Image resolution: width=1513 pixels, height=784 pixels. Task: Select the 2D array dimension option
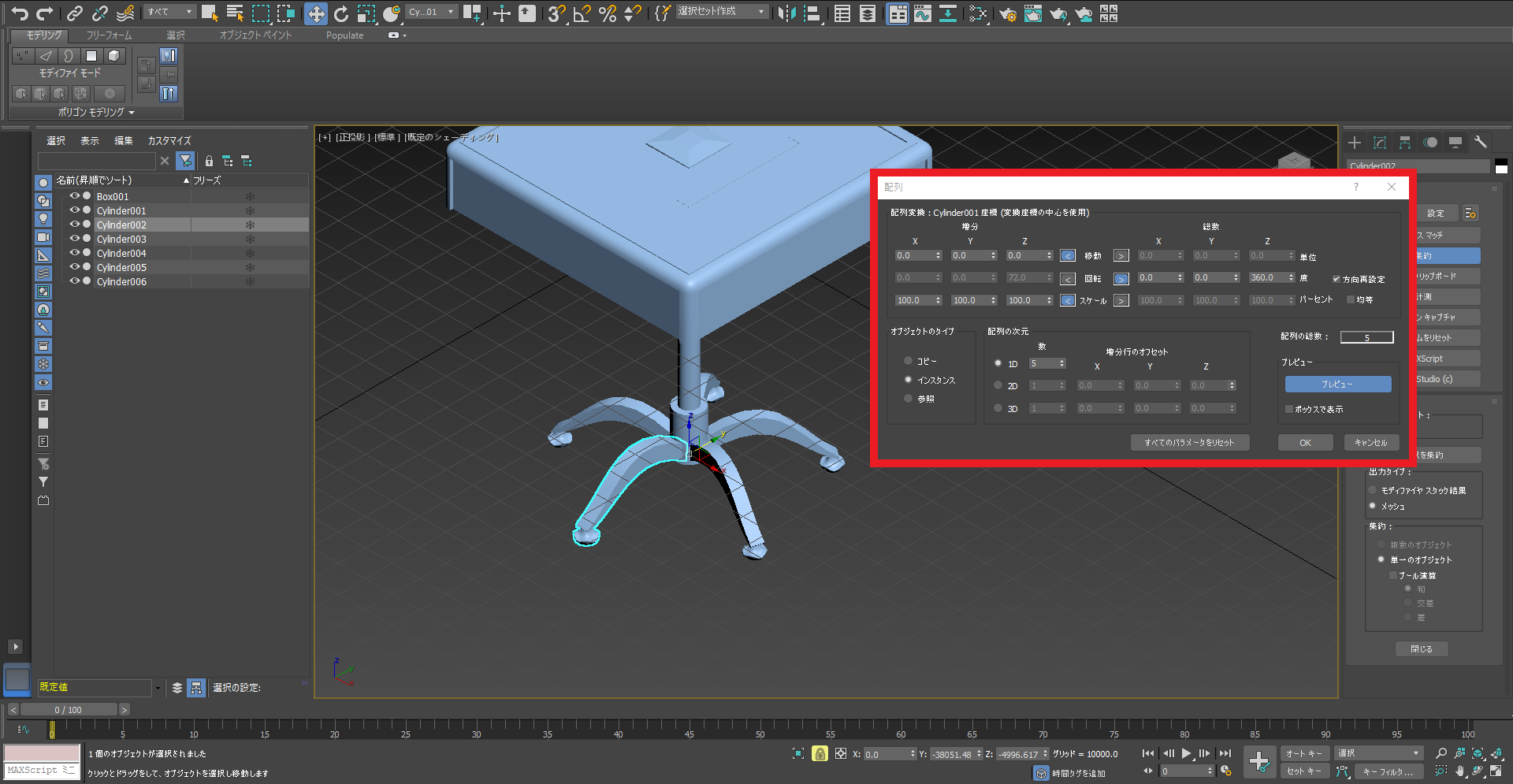click(998, 385)
